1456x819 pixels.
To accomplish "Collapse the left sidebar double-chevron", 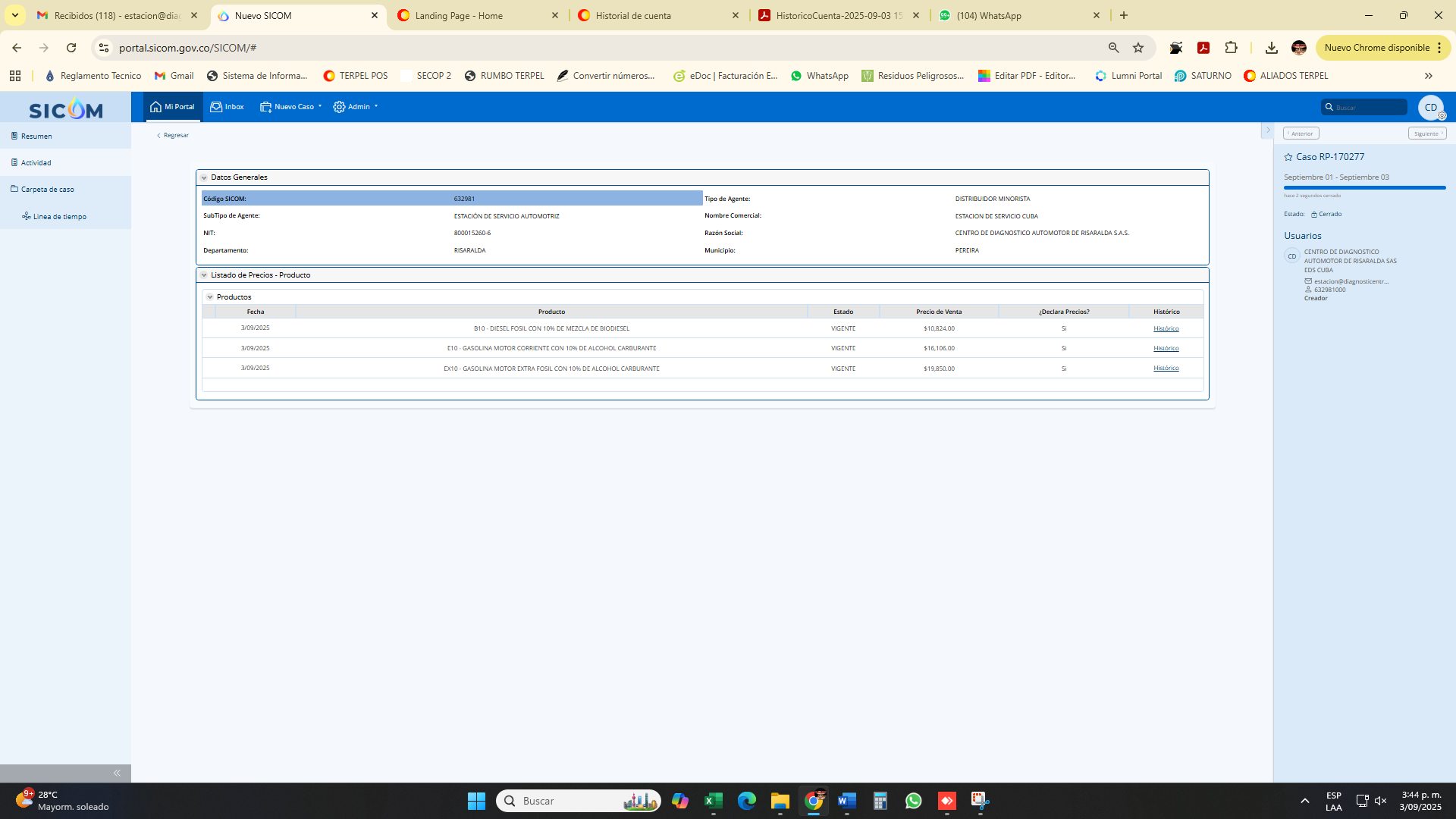I will click(x=117, y=773).
